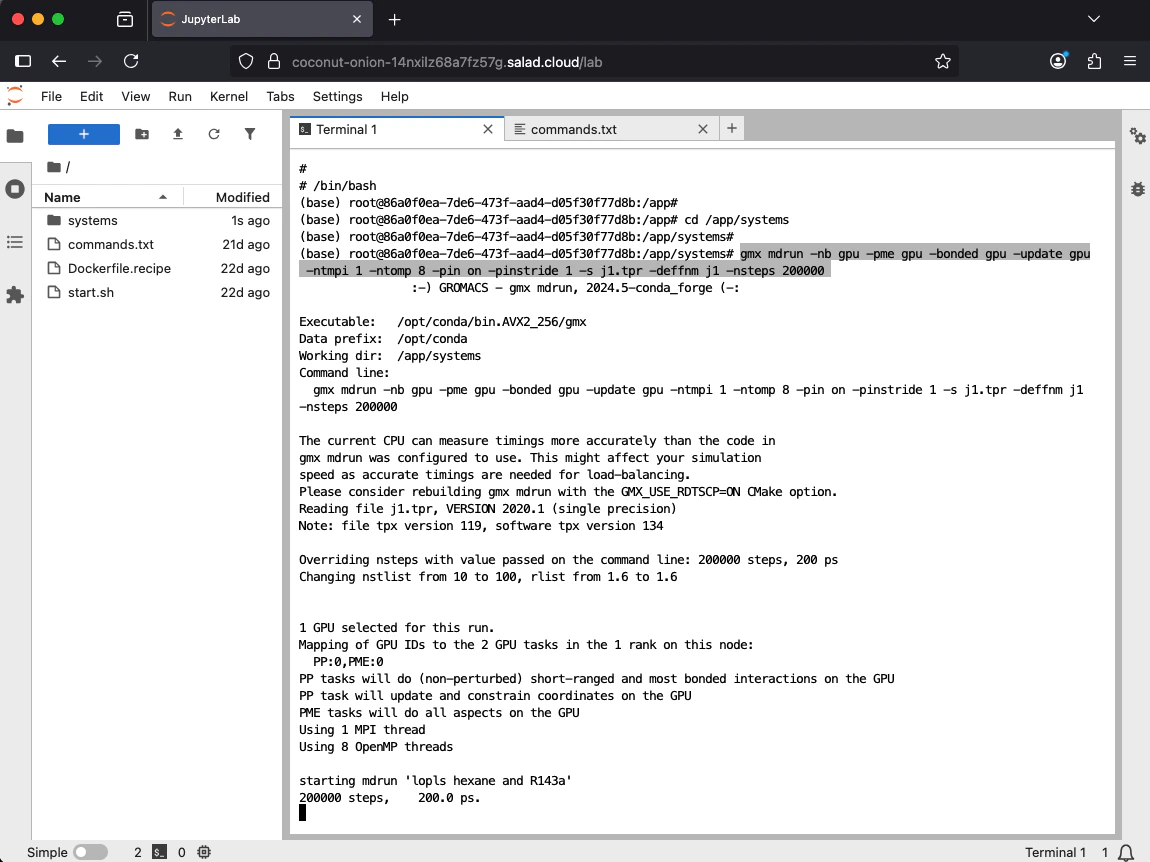Click the site security padlock icon
The image size is (1150, 862).
(274, 62)
